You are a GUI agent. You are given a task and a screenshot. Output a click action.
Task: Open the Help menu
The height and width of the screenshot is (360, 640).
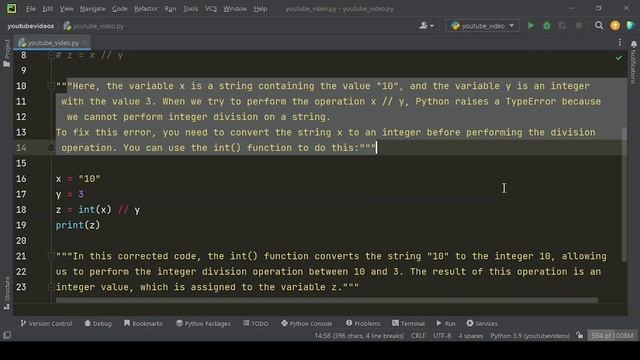point(260,9)
